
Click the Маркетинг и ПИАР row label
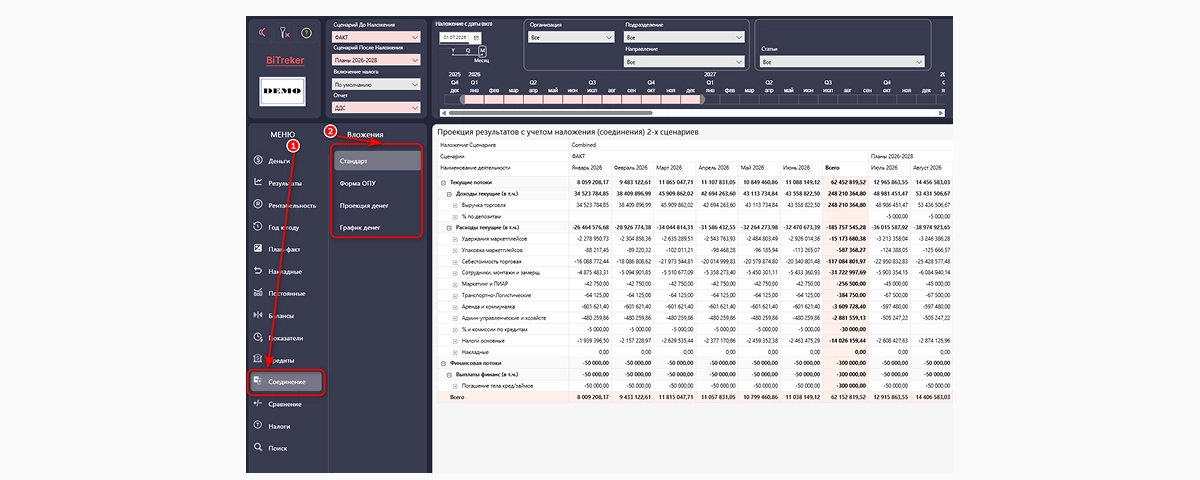coord(487,284)
